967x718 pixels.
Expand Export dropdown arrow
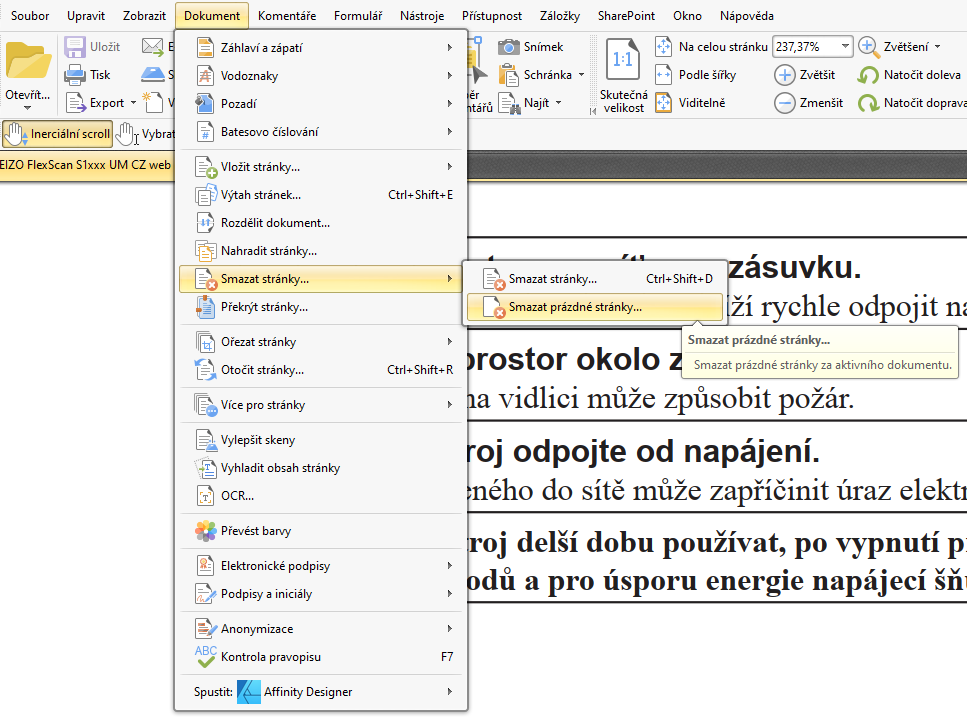click(133, 102)
